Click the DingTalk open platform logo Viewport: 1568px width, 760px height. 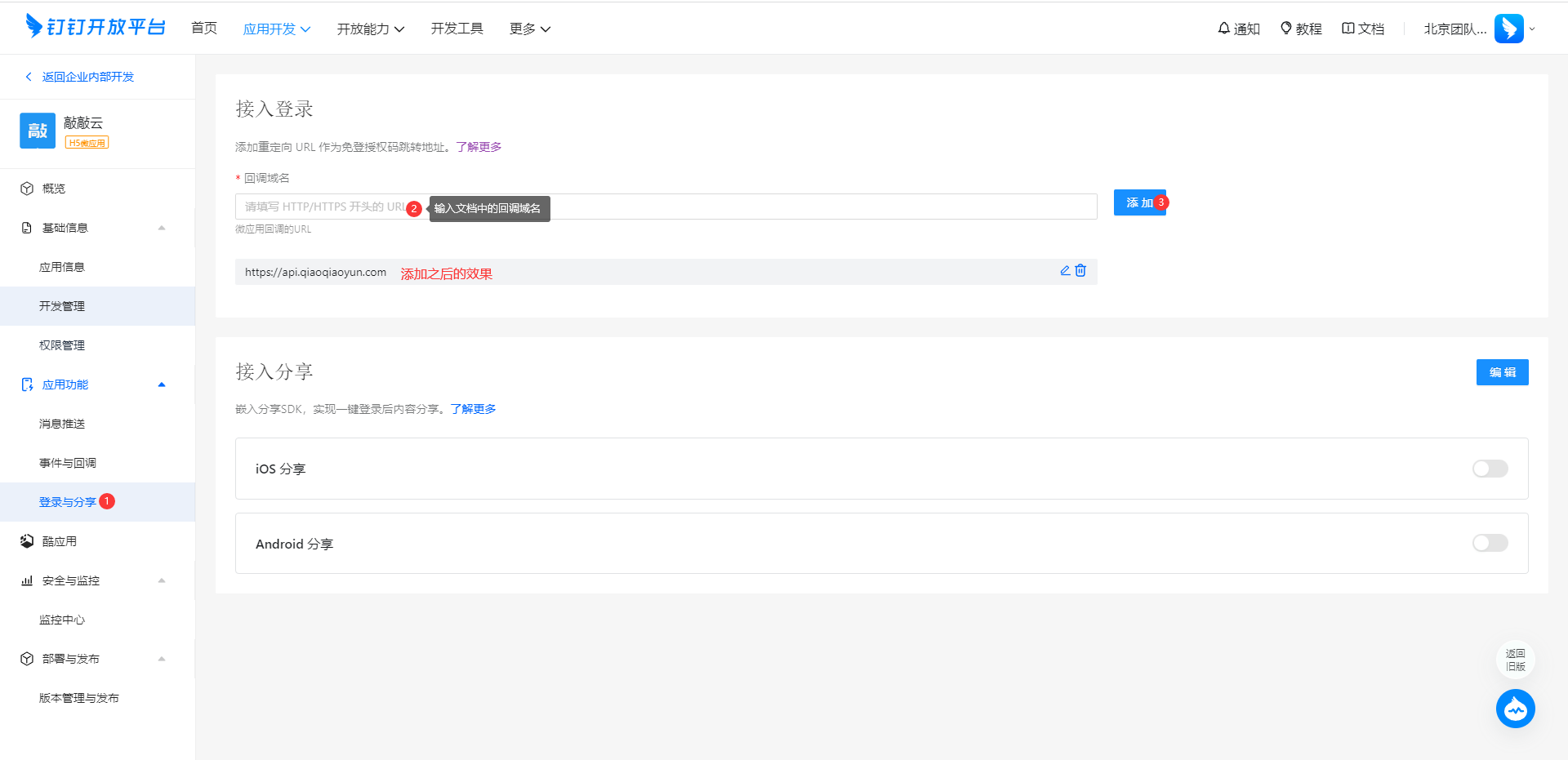pos(96,27)
